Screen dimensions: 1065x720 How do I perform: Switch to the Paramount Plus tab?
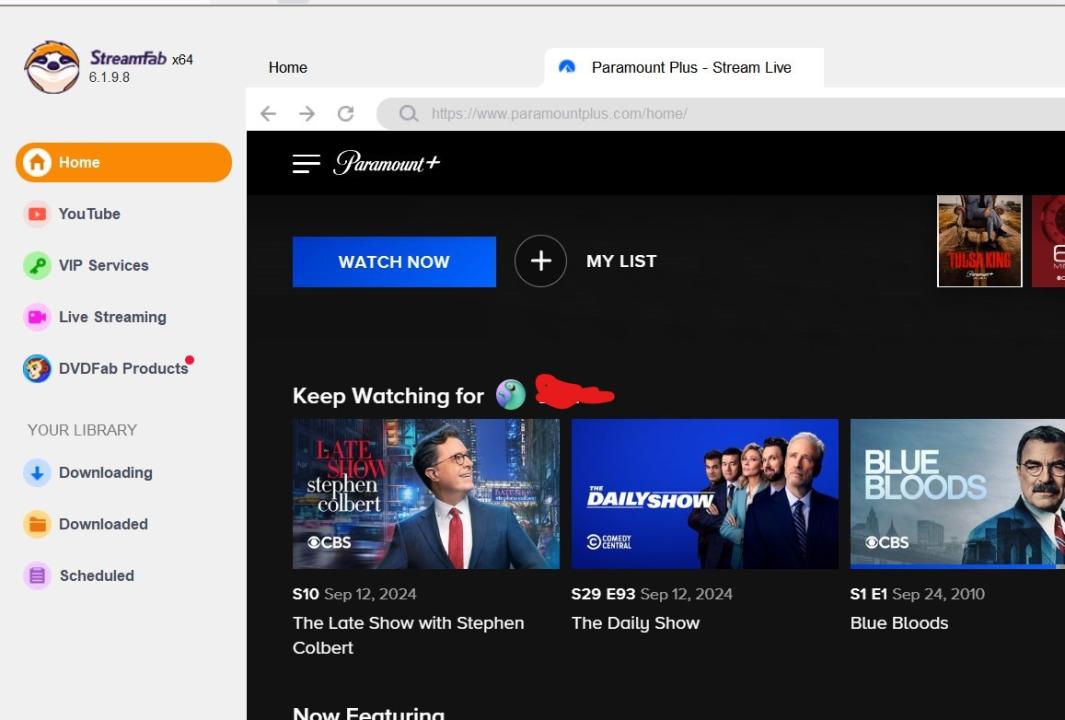pyautogui.click(x=683, y=68)
